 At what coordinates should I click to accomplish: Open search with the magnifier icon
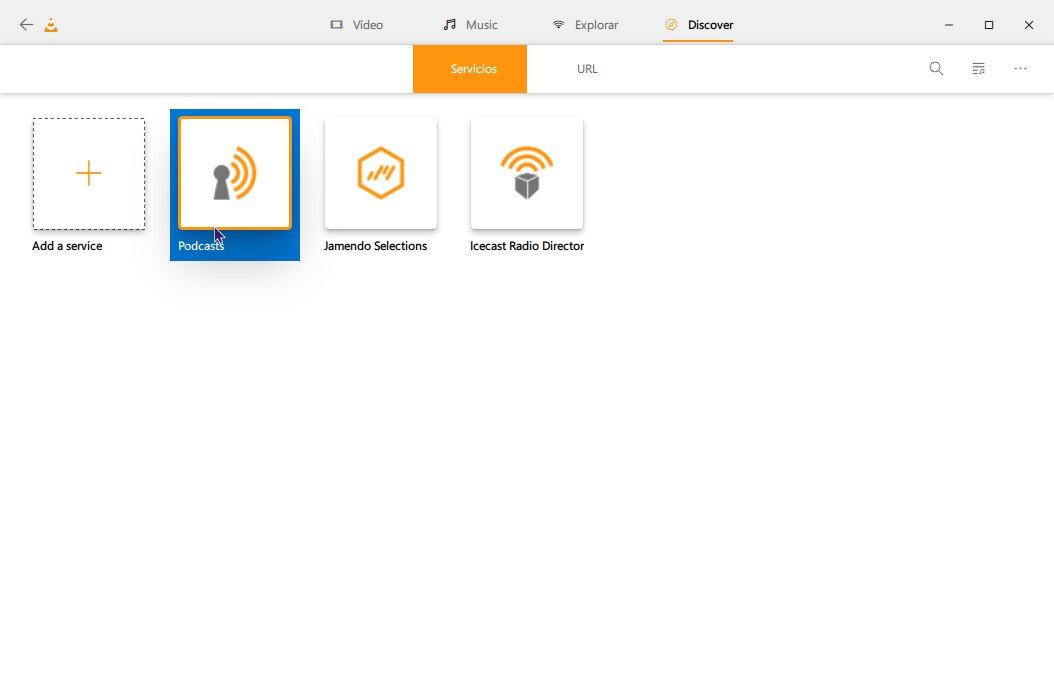click(936, 69)
